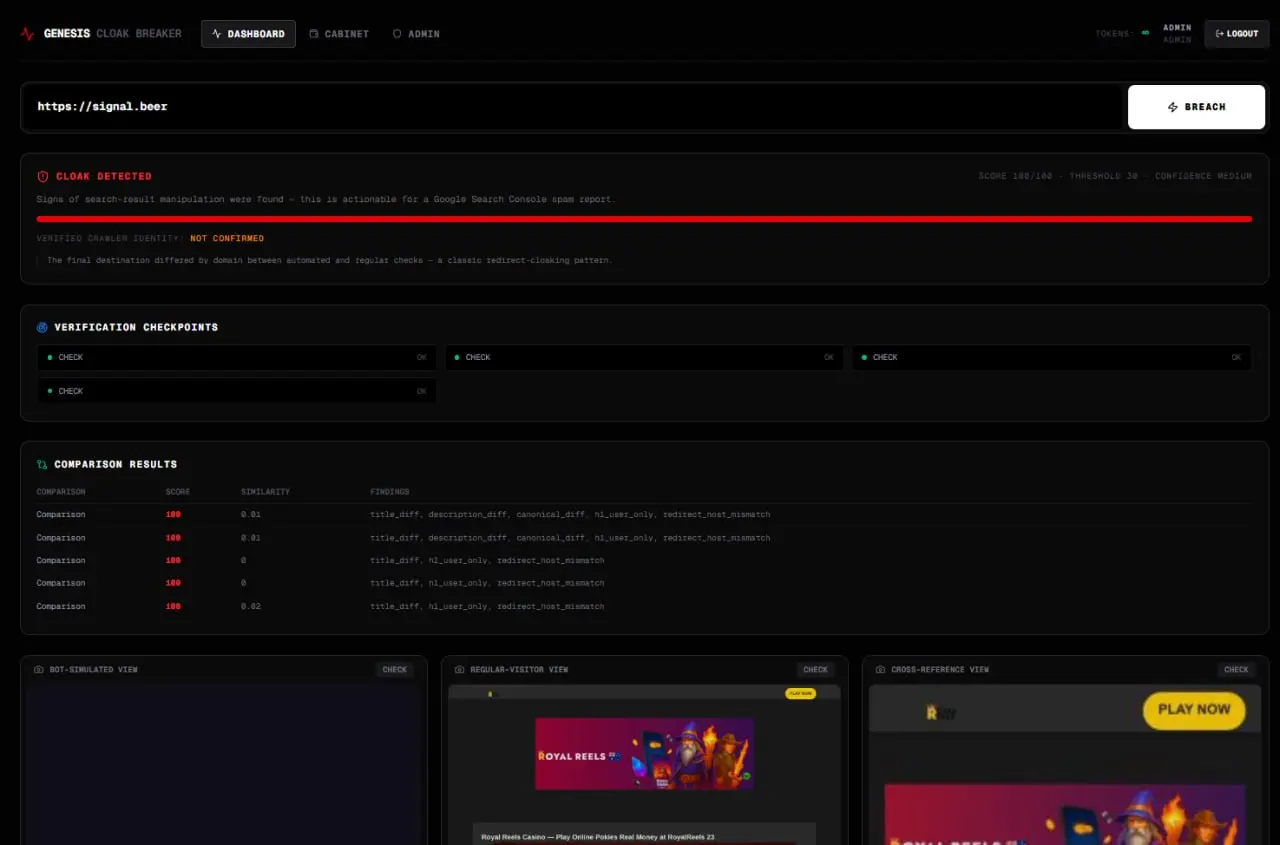Click the SIMILARITY column header

point(265,492)
